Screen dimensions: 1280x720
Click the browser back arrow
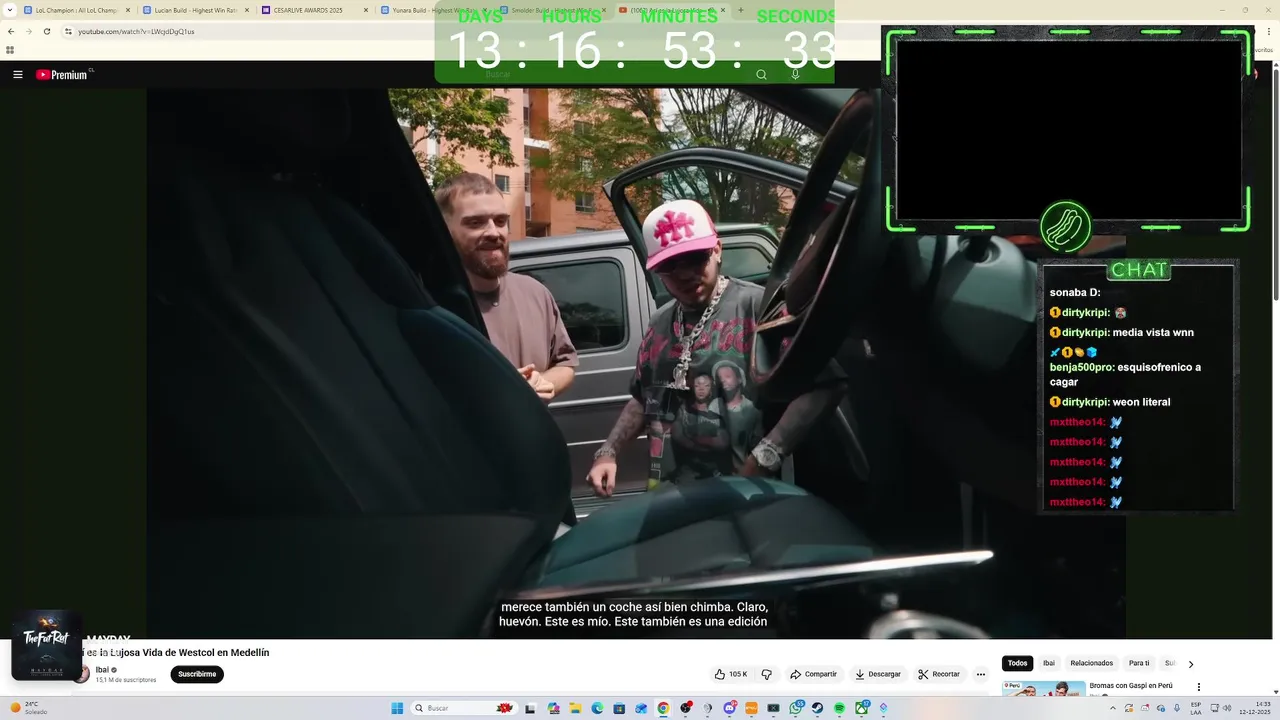pos(11,31)
